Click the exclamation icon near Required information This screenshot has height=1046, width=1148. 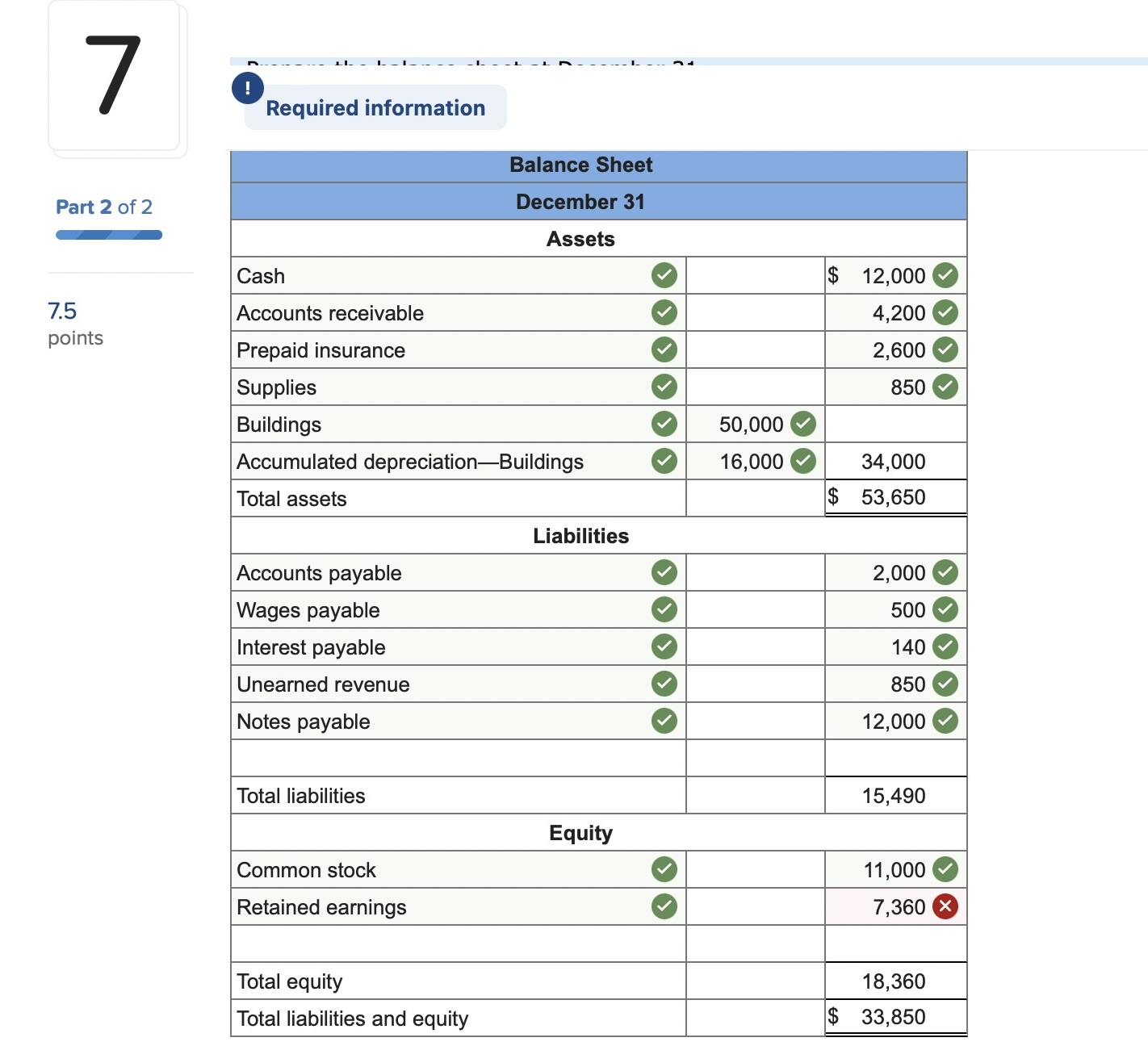pos(246,88)
